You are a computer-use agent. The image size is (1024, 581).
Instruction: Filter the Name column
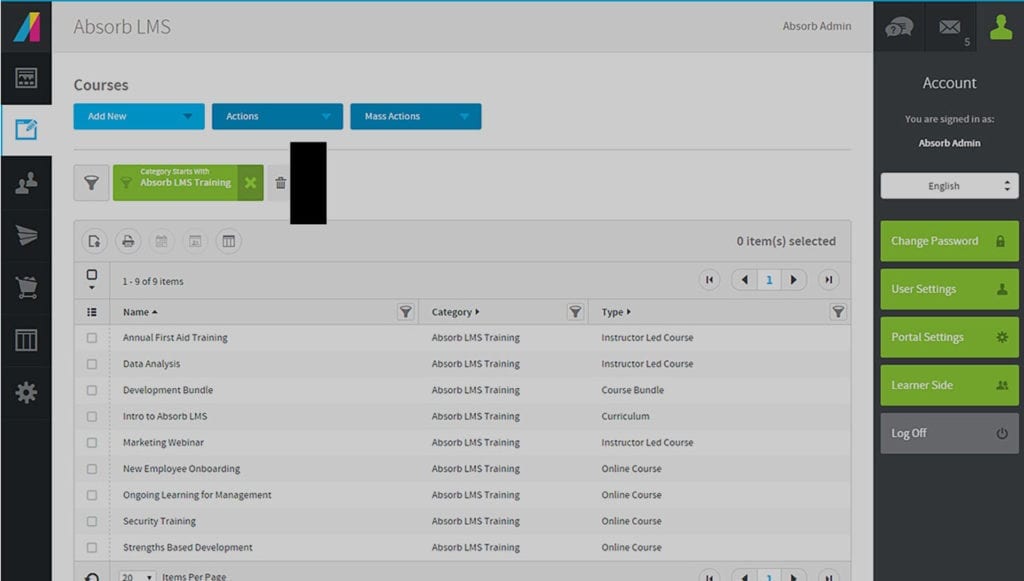406,312
